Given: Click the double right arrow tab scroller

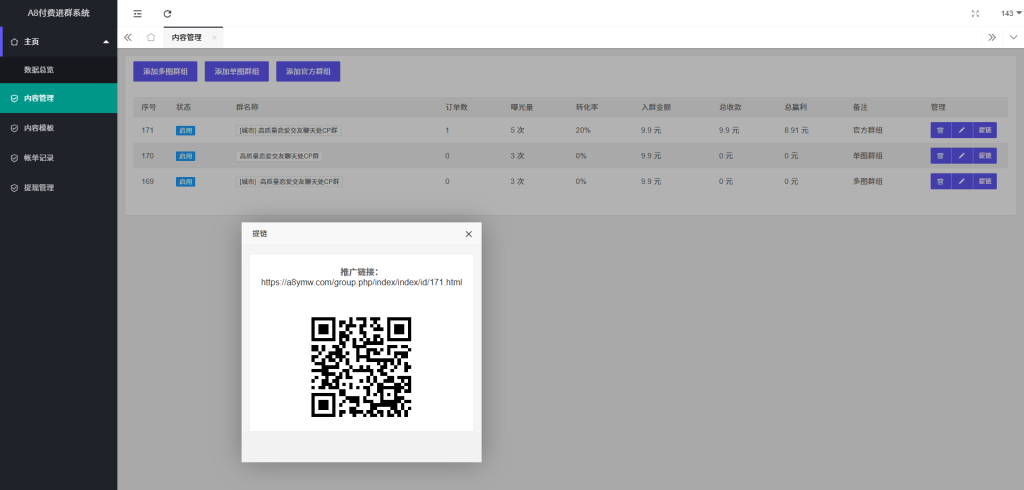Looking at the screenshot, I should (992, 37).
